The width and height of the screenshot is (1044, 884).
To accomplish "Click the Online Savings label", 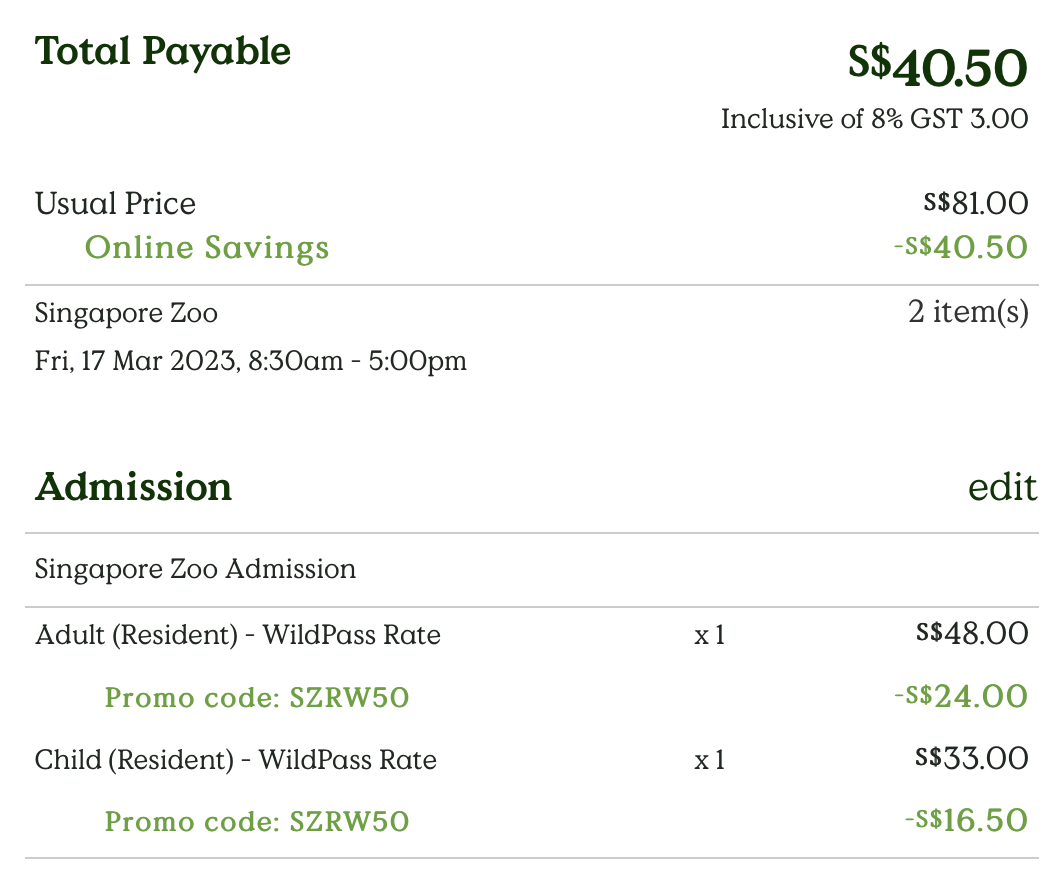I will pos(207,247).
